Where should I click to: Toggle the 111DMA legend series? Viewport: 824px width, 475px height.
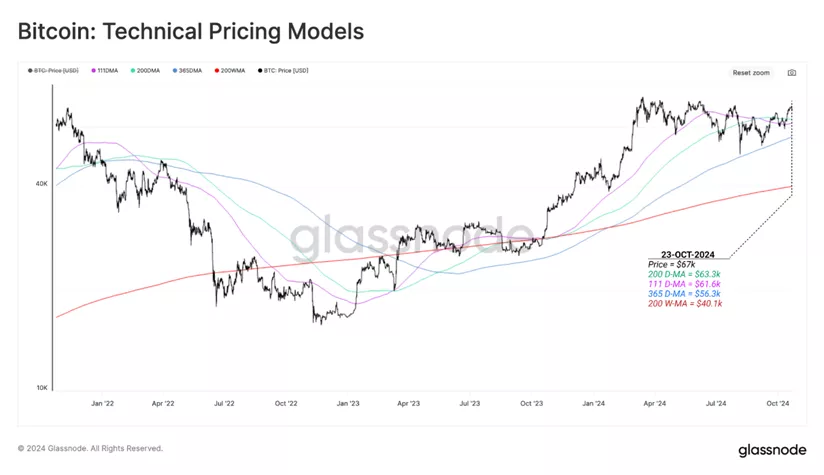(105, 70)
